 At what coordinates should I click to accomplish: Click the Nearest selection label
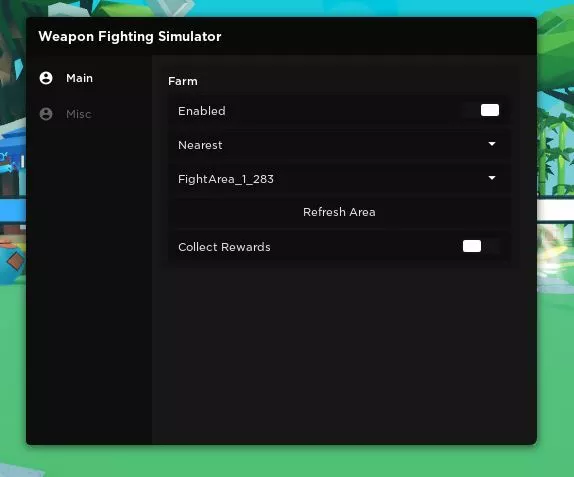200,145
